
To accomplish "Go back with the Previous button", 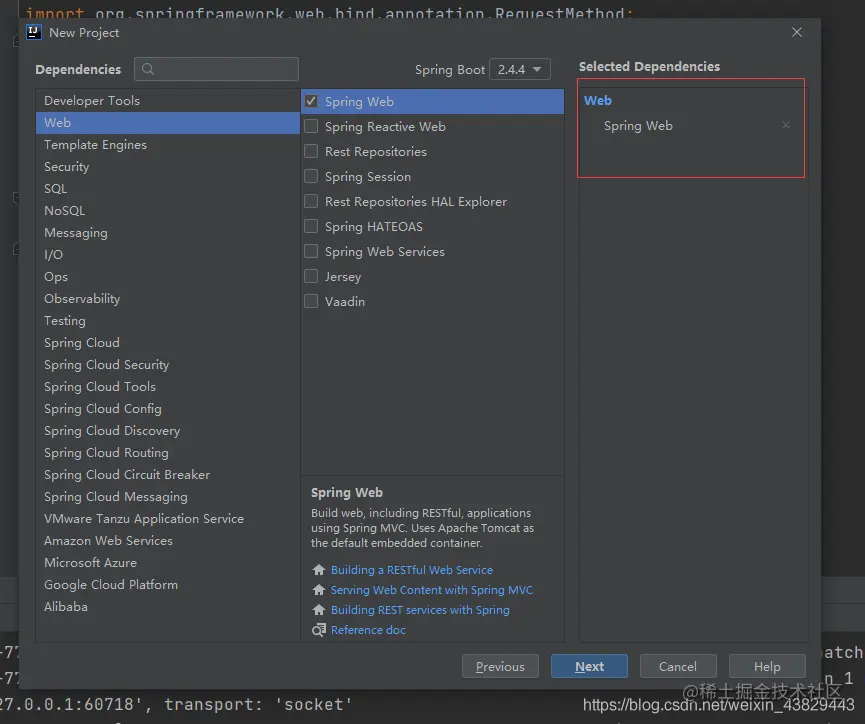I will [x=500, y=667].
